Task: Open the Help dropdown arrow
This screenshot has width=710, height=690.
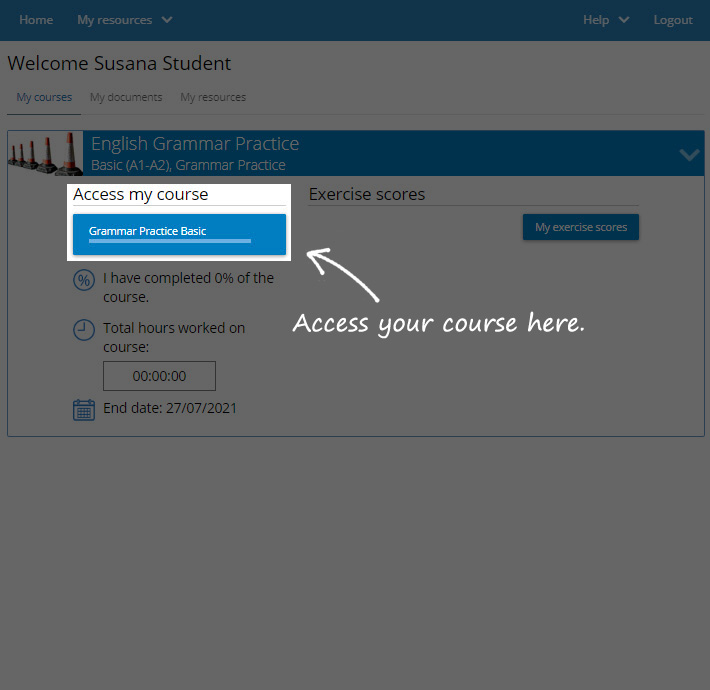Action: 624,20
